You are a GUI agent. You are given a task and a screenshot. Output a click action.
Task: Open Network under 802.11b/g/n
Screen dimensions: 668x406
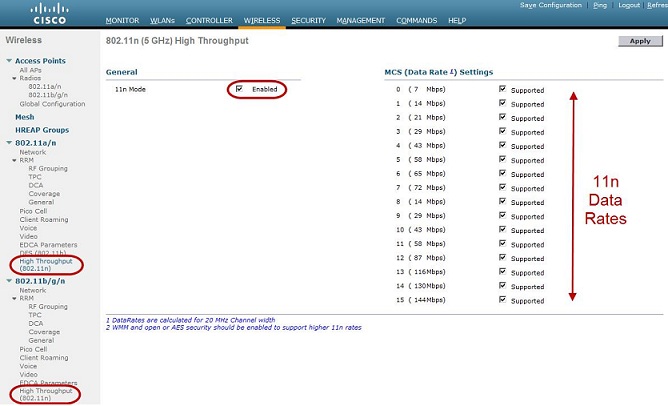(x=33, y=290)
